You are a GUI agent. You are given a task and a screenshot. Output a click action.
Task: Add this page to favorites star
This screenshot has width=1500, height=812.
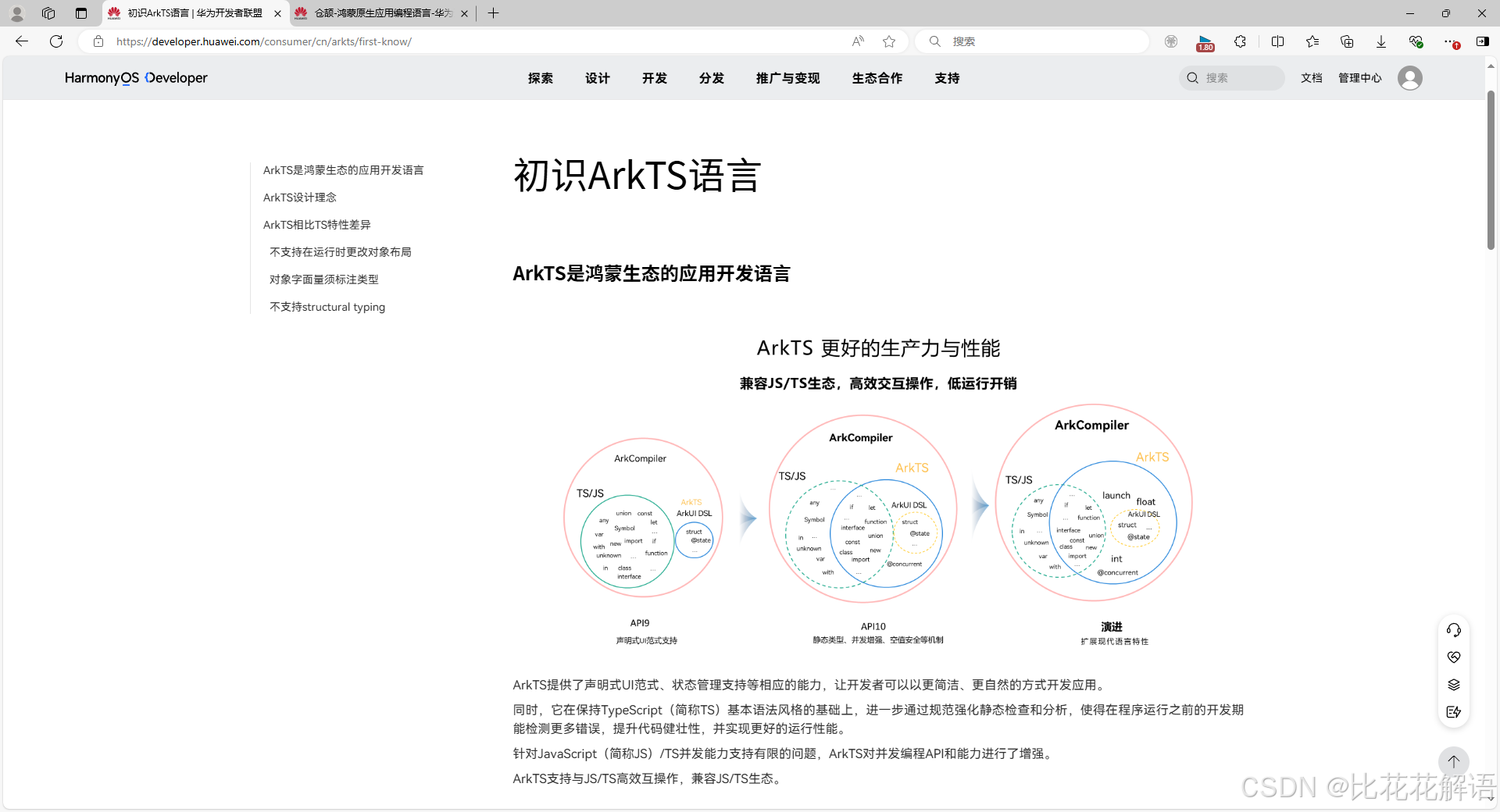(889, 41)
